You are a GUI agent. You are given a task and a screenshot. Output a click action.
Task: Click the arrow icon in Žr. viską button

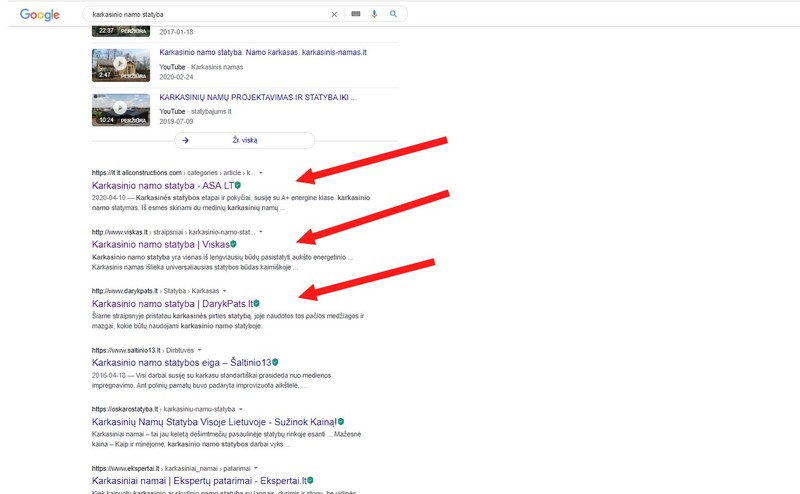pos(185,140)
